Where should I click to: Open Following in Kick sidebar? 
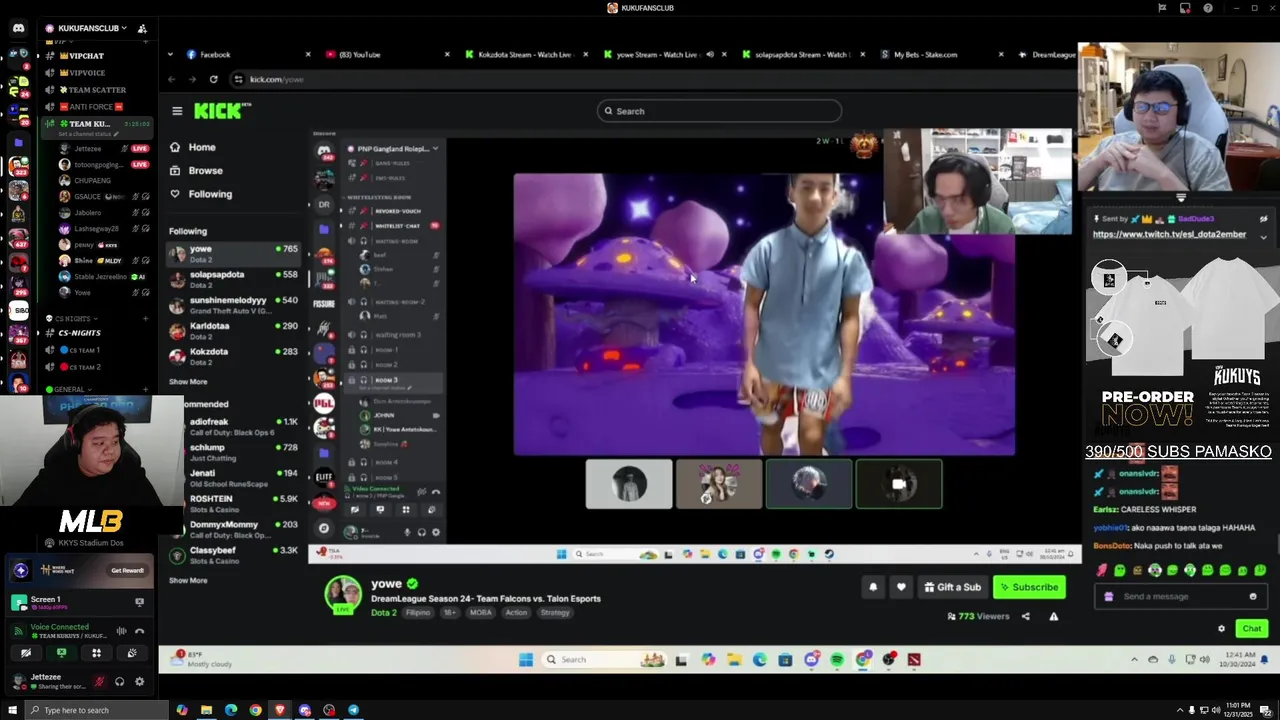point(210,194)
